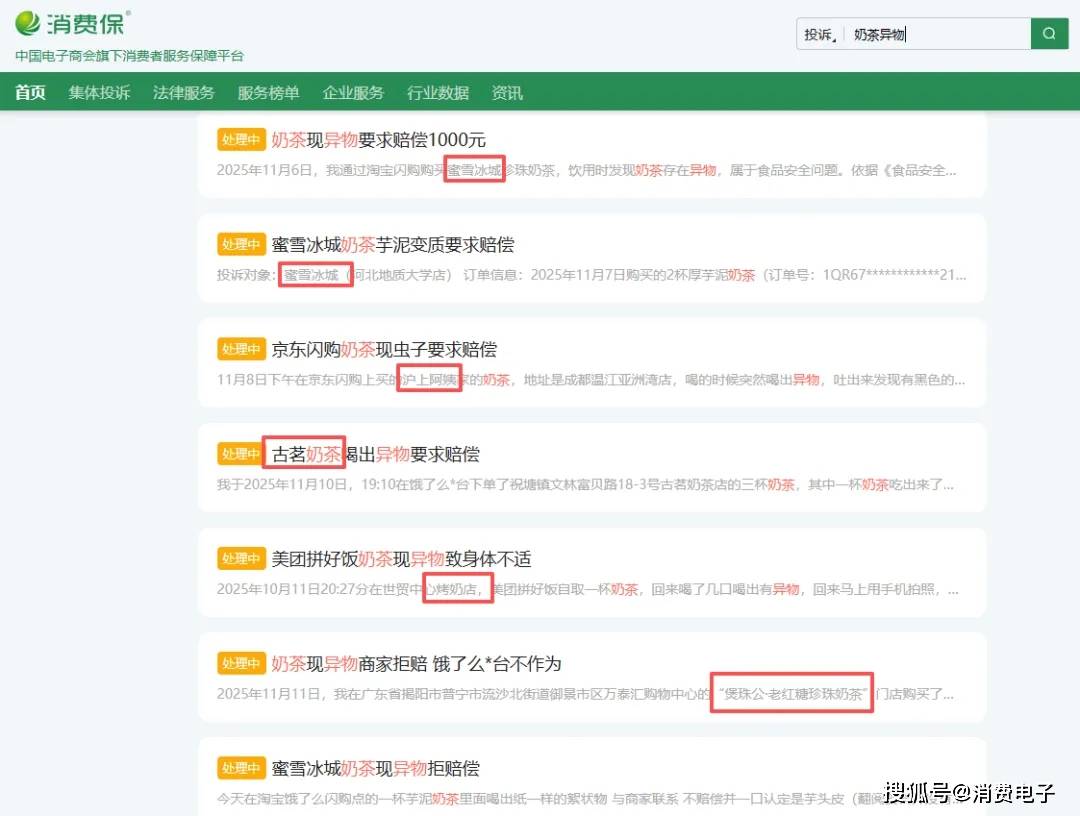Open the 投诉 search type dropdown

[x=821, y=35]
